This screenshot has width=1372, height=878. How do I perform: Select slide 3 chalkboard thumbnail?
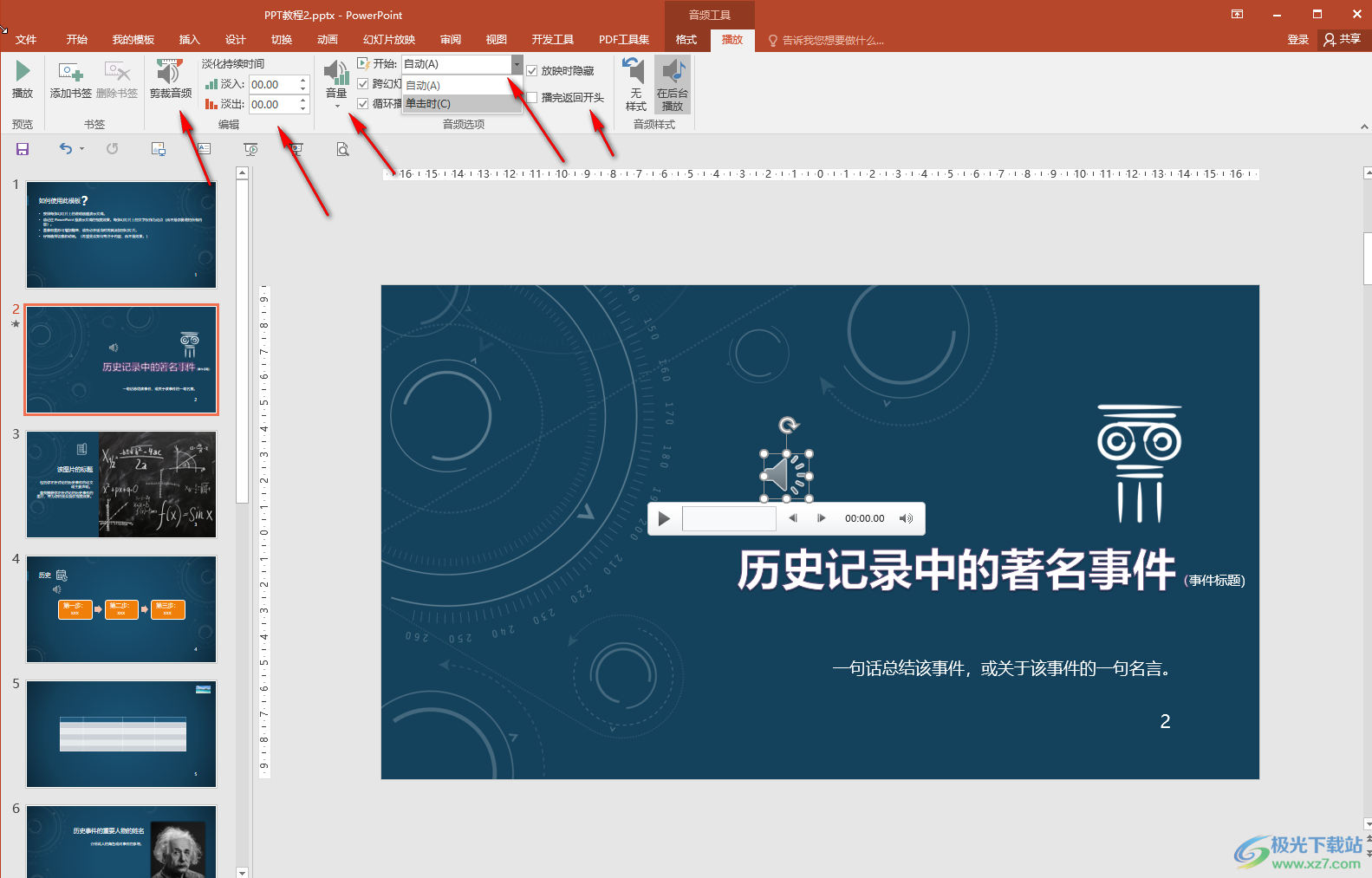(x=121, y=484)
